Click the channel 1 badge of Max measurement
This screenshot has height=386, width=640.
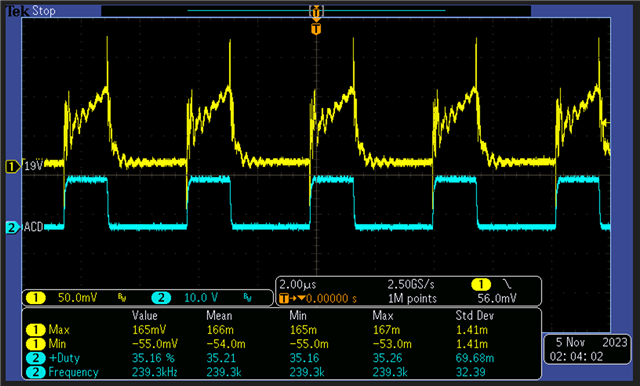point(36,330)
